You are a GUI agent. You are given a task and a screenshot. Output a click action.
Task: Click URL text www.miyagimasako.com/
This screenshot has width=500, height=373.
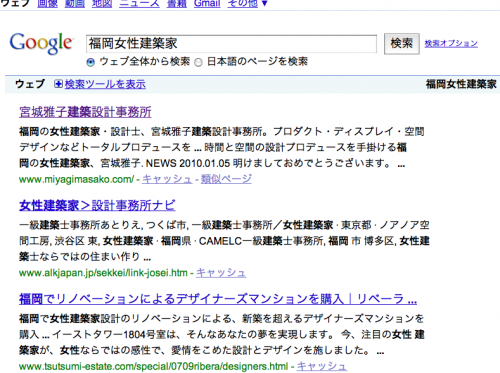(x=76, y=179)
